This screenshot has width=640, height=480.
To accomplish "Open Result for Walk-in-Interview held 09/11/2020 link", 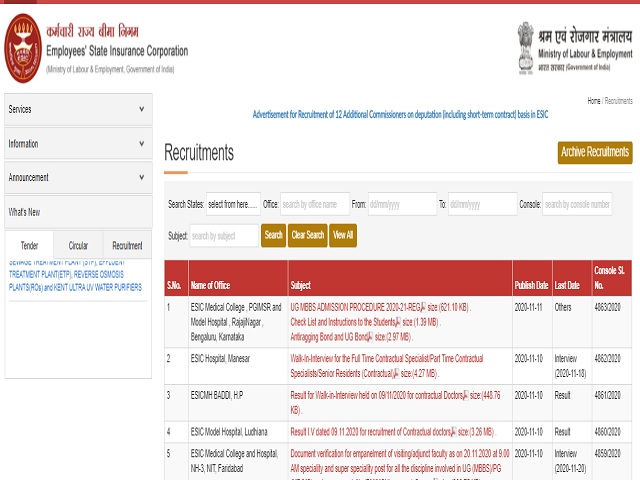I will [377, 395].
